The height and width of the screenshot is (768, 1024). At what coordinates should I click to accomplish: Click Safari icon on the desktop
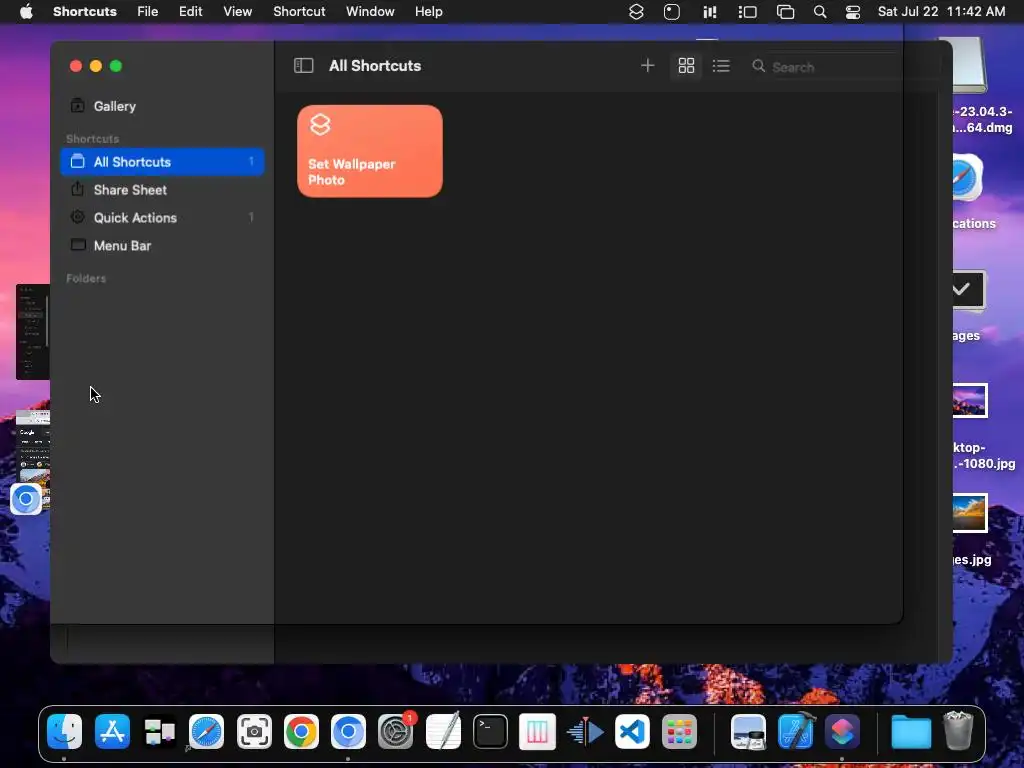[x=967, y=178]
